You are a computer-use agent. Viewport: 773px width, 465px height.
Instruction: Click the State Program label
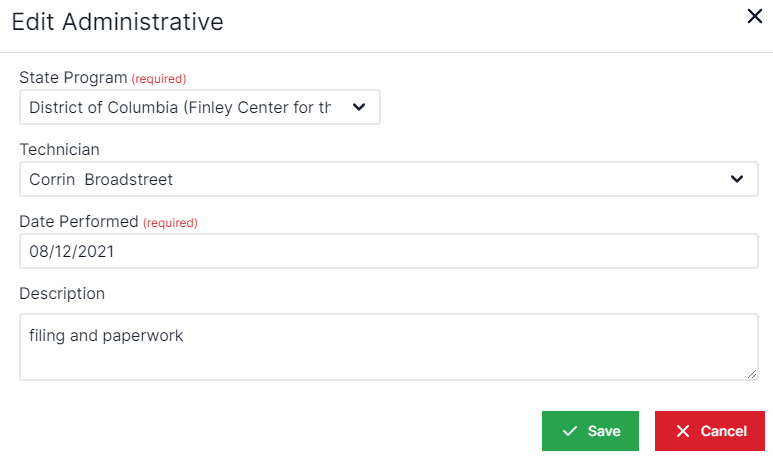click(x=73, y=77)
